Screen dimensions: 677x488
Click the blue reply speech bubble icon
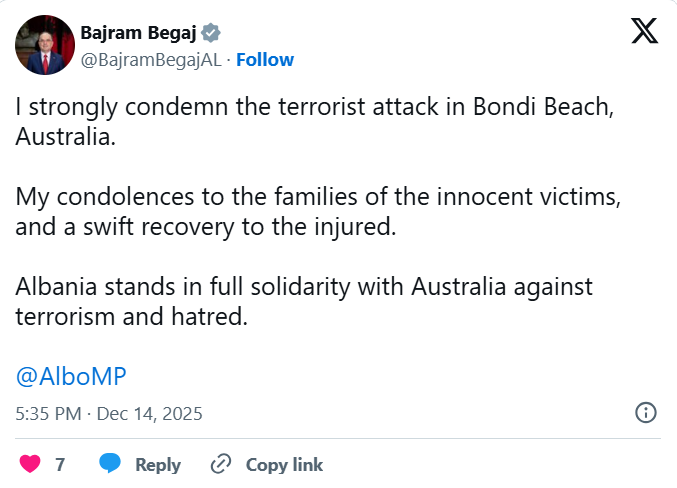(111, 464)
